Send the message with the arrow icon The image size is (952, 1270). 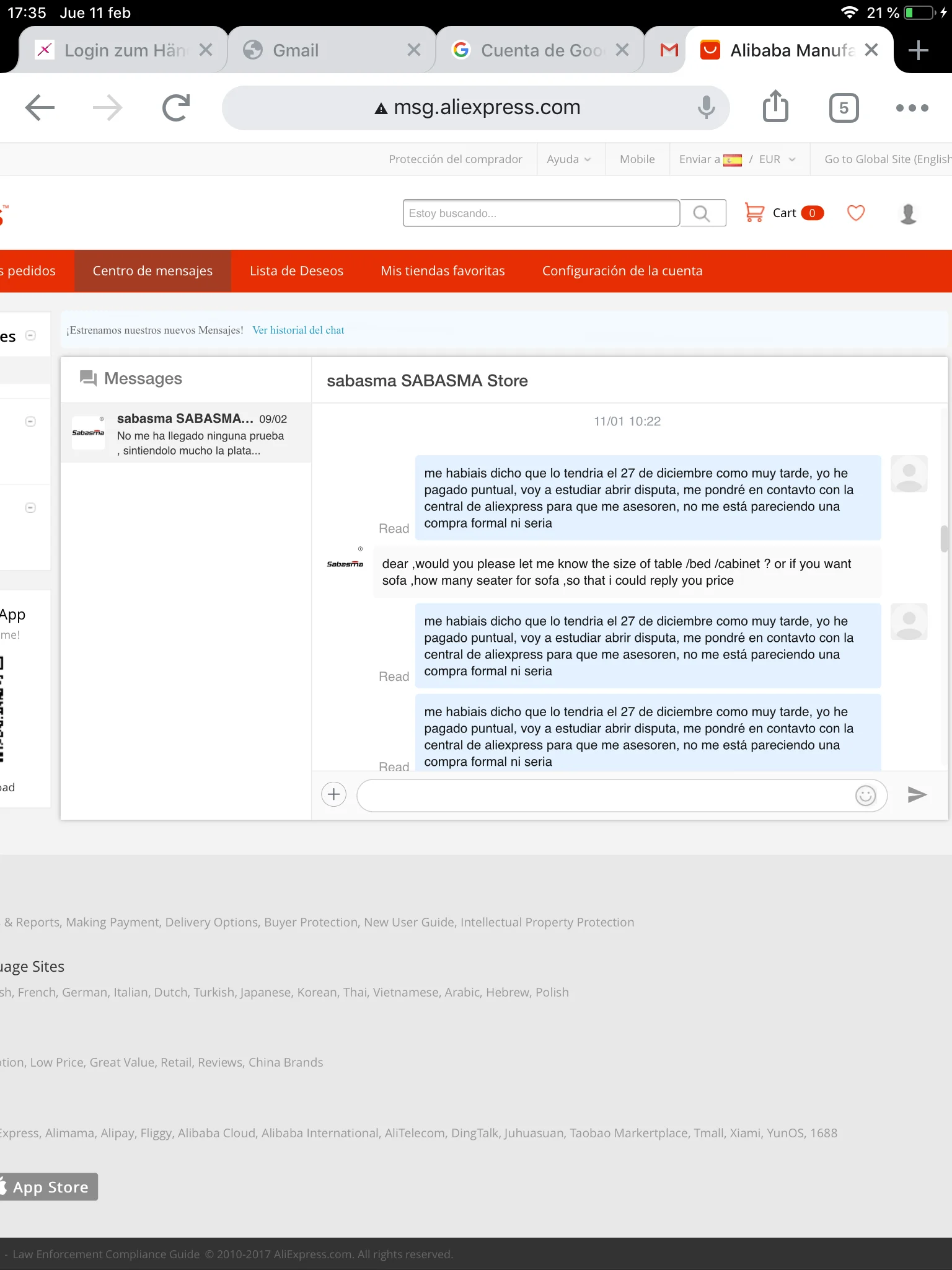coord(917,794)
